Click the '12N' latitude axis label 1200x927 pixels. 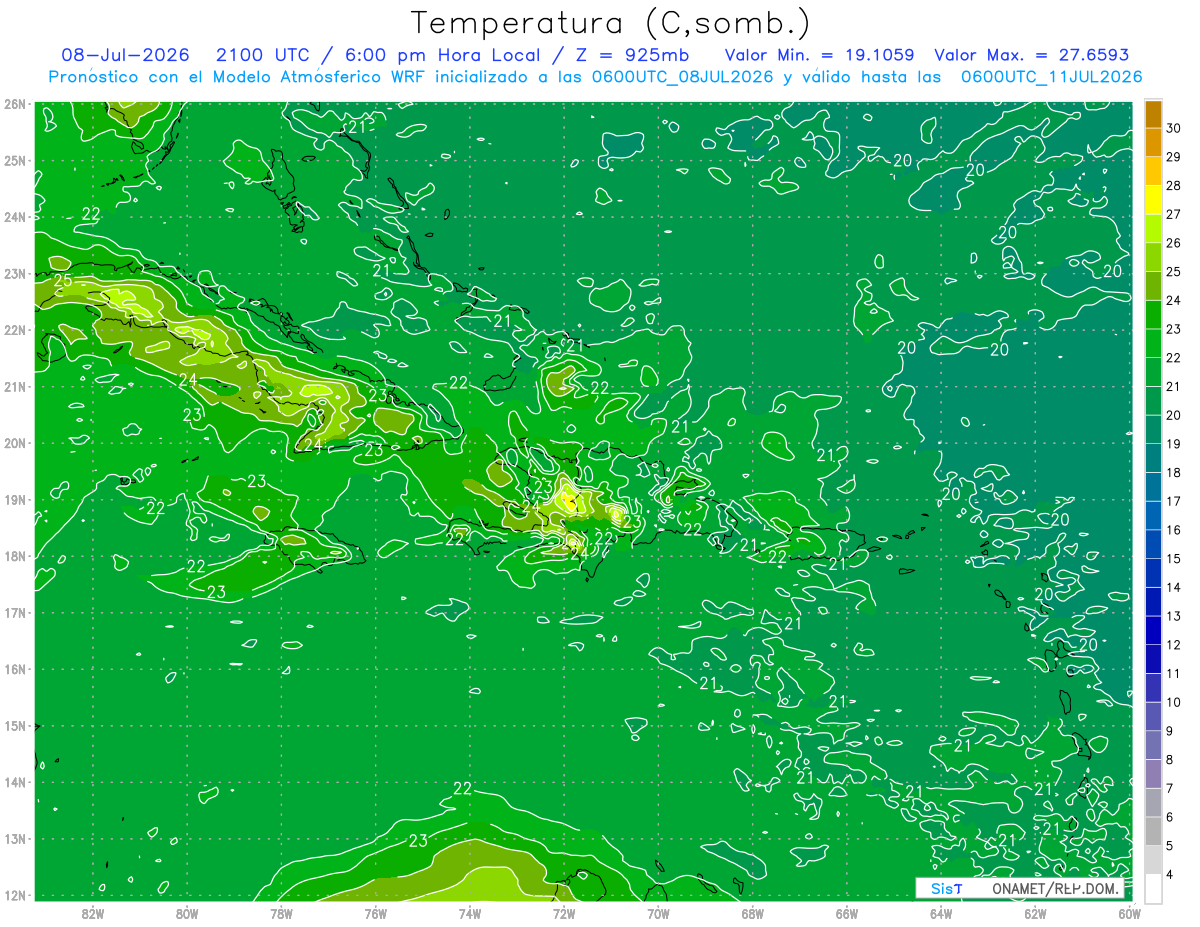tap(15, 895)
